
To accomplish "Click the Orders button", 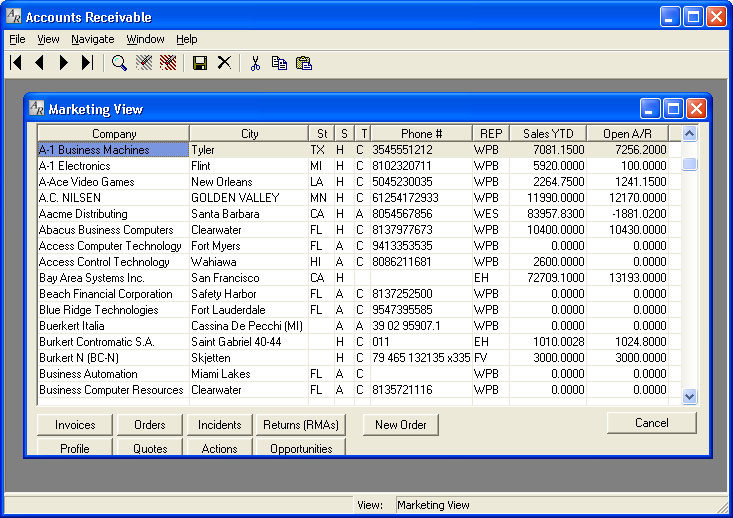I will point(150,424).
